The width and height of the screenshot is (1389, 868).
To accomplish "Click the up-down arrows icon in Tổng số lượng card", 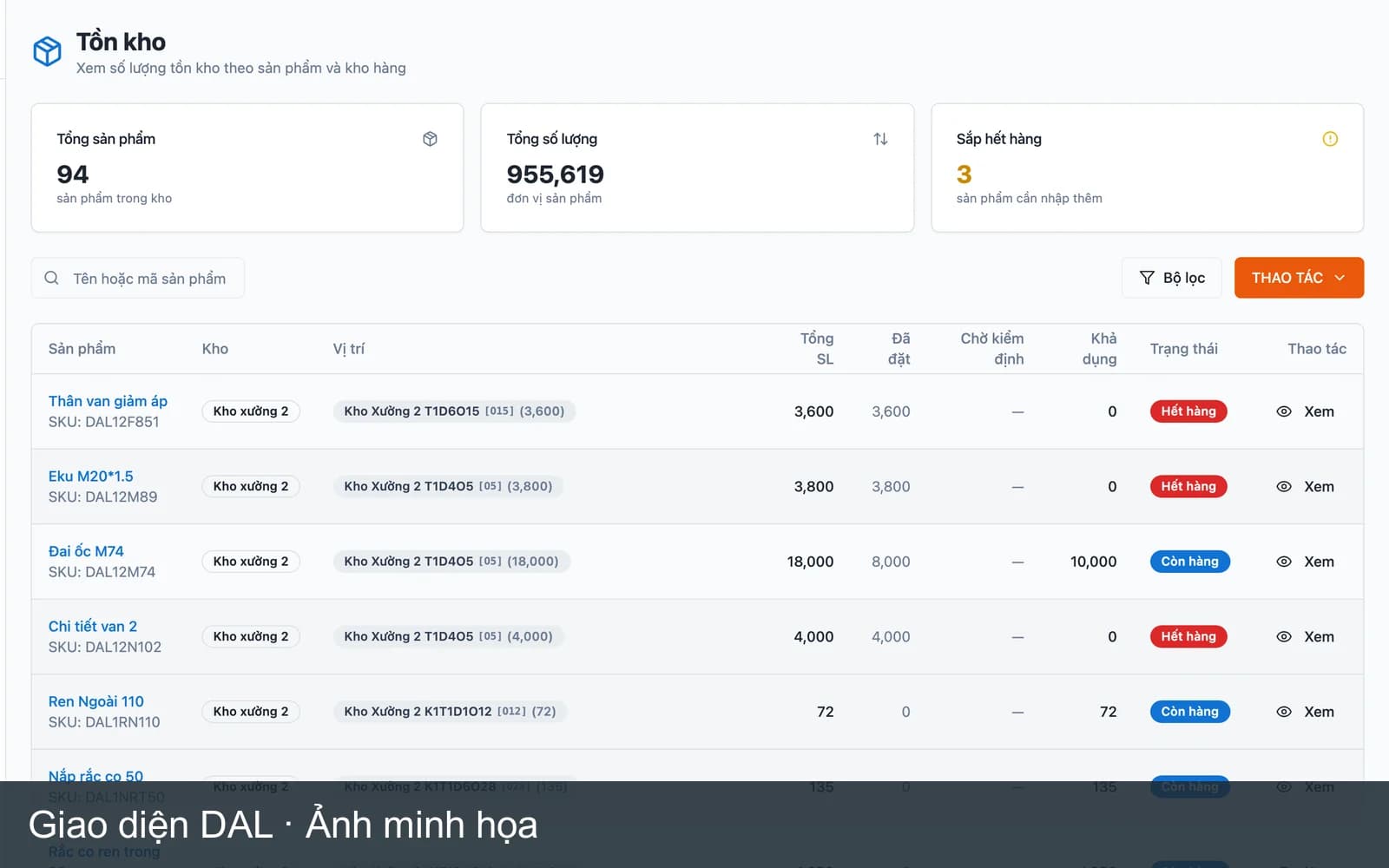I will [880, 139].
